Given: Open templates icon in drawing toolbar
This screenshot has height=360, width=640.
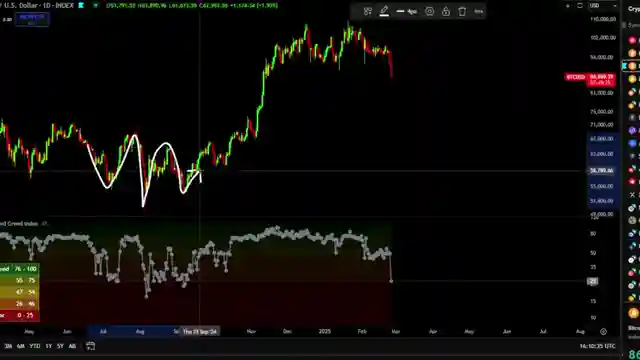Looking at the screenshot, I should click(x=368, y=11).
